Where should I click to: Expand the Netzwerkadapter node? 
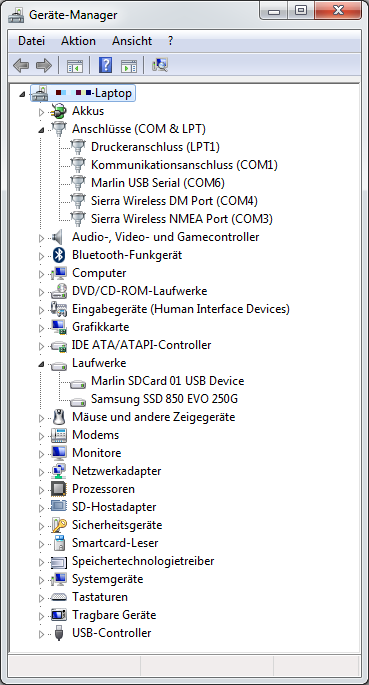click(x=41, y=472)
